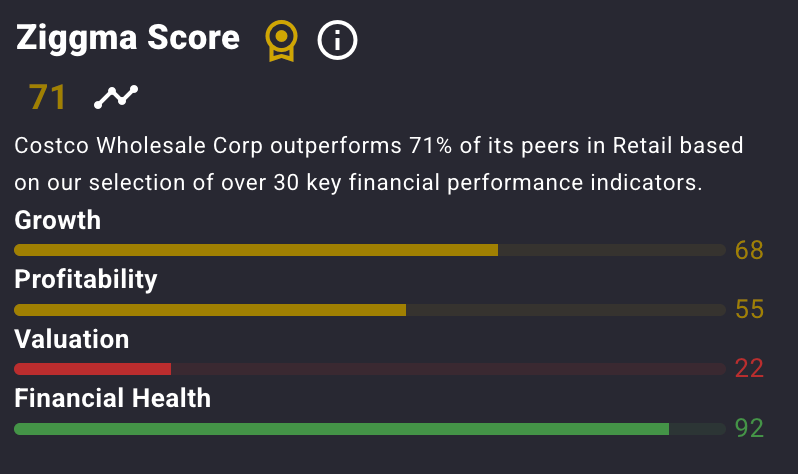Click the Profitability progress bar
The height and width of the screenshot is (474, 798).
(x=370, y=310)
